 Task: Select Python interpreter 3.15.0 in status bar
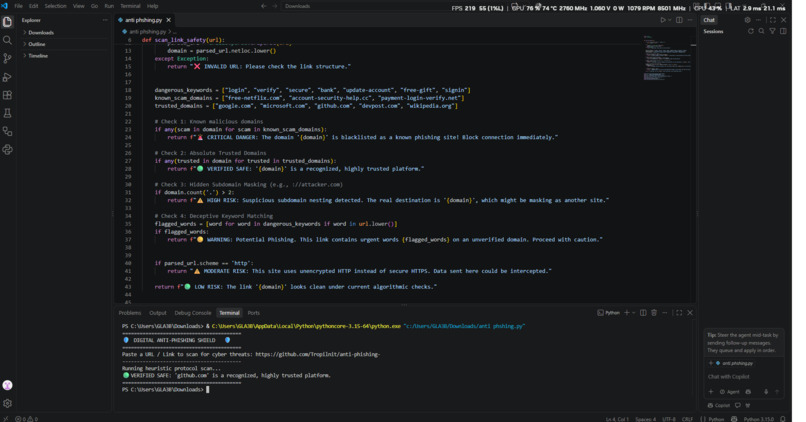coord(758,419)
